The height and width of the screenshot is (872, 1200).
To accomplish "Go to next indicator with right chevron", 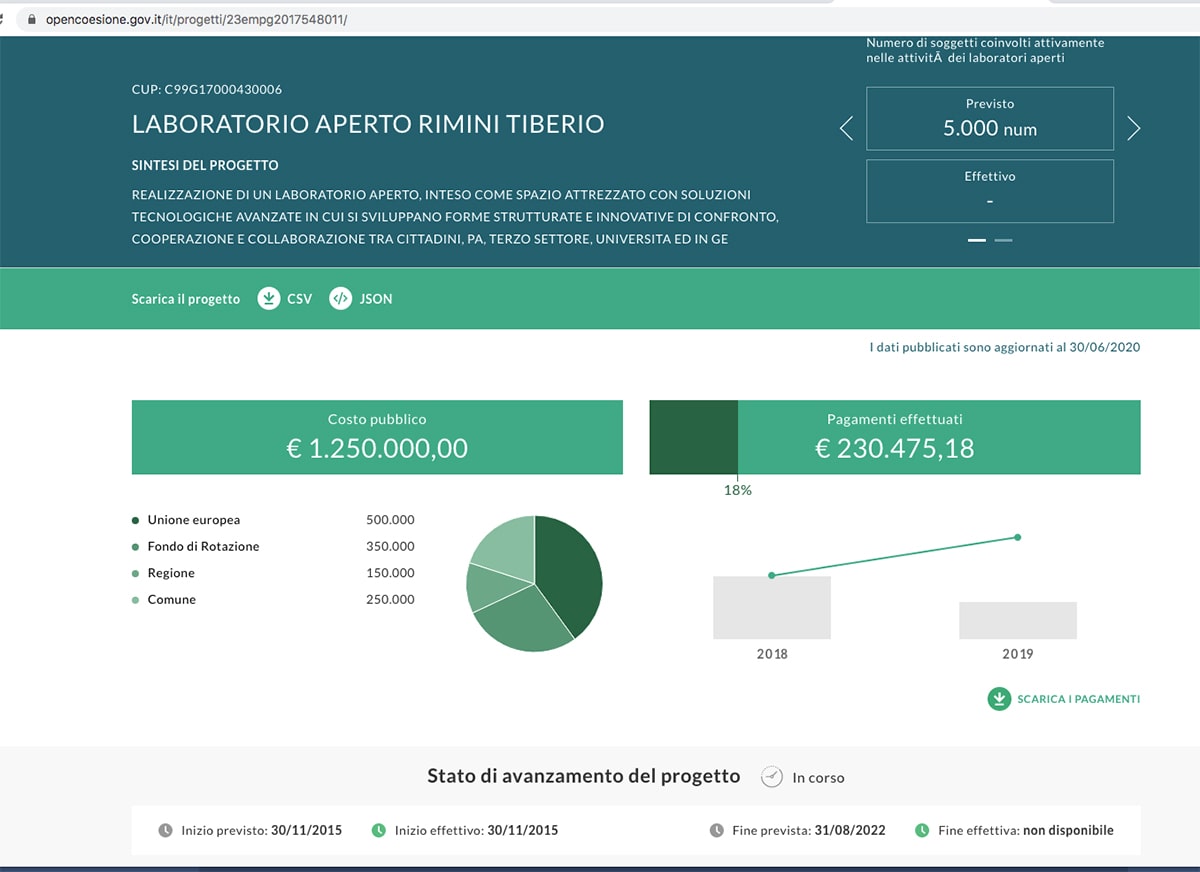I will [1134, 128].
